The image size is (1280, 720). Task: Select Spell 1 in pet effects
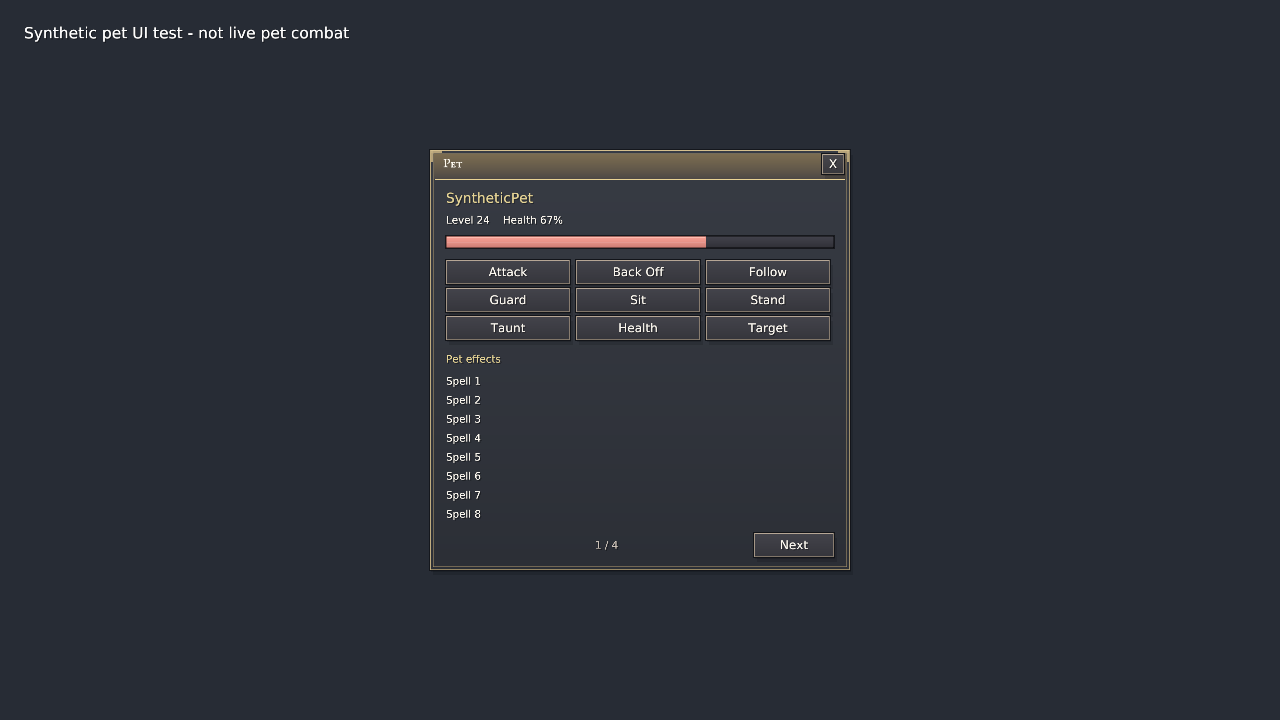pos(463,381)
